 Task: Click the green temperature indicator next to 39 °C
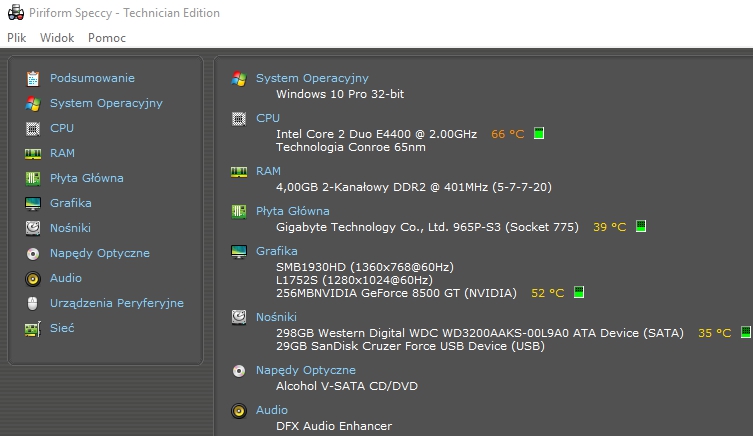(x=641, y=226)
